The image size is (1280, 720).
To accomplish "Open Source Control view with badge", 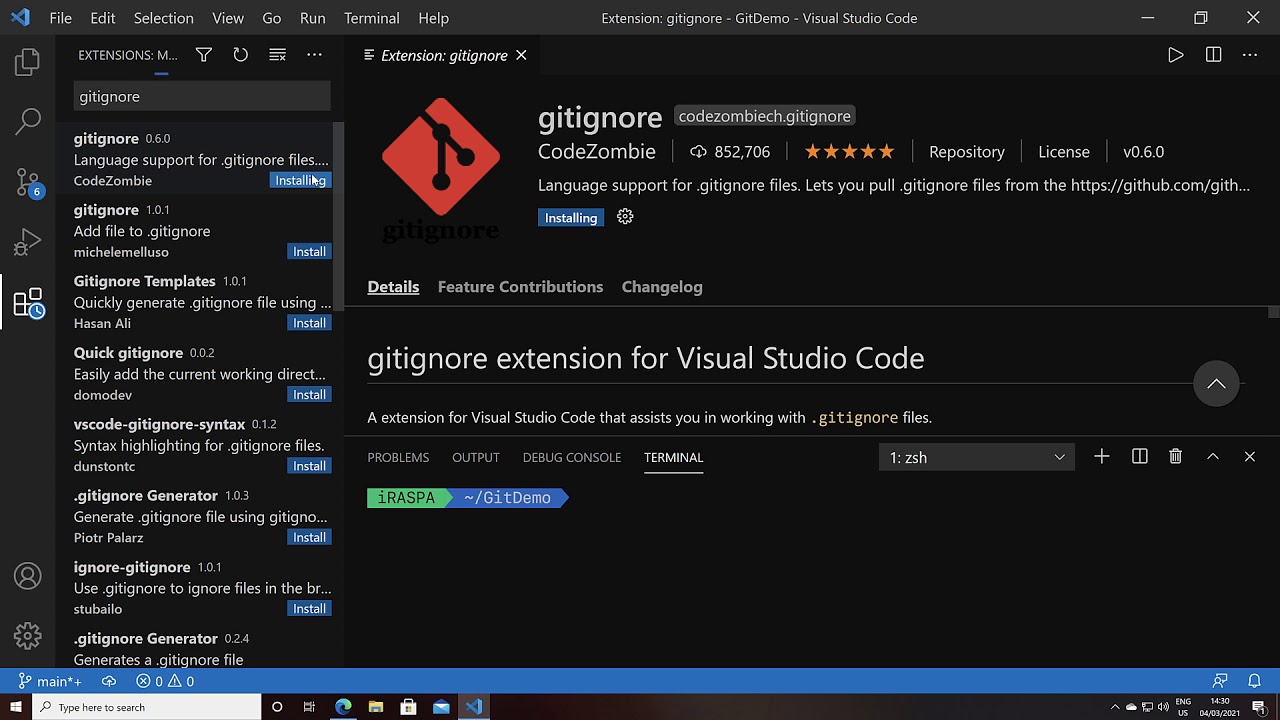I will (x=28, y=182).
